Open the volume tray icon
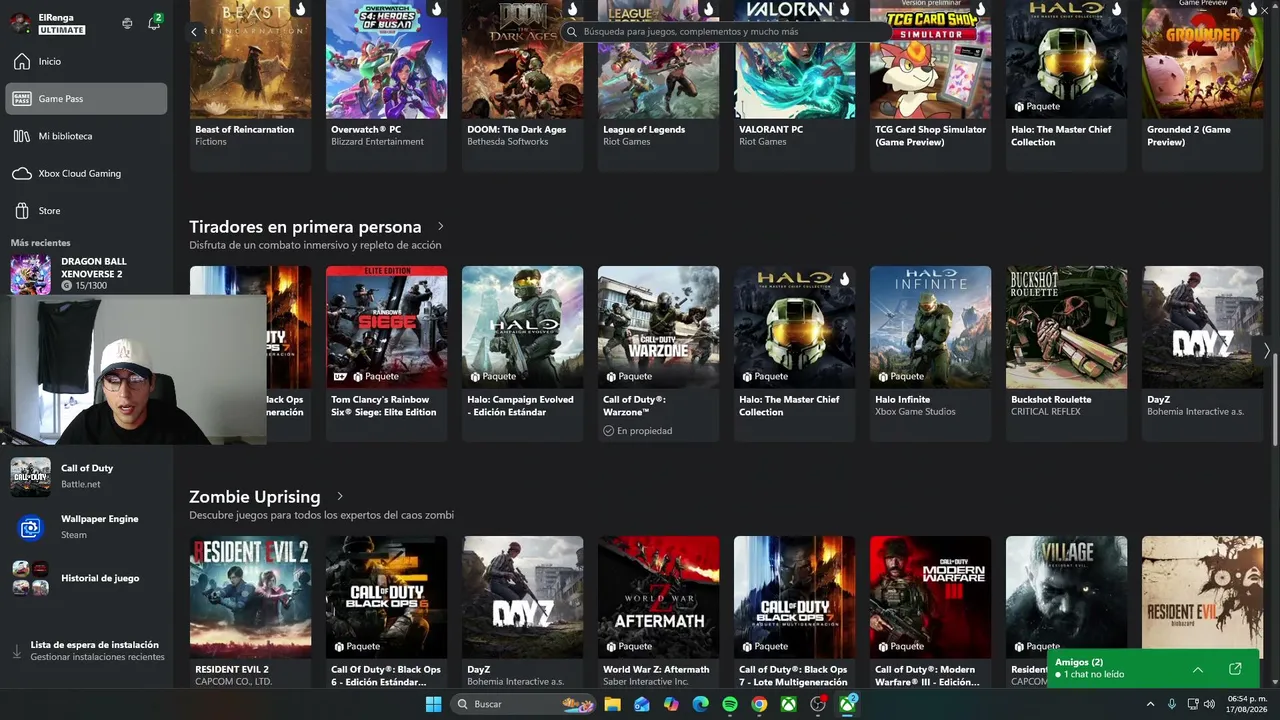 pos(1210,704)
